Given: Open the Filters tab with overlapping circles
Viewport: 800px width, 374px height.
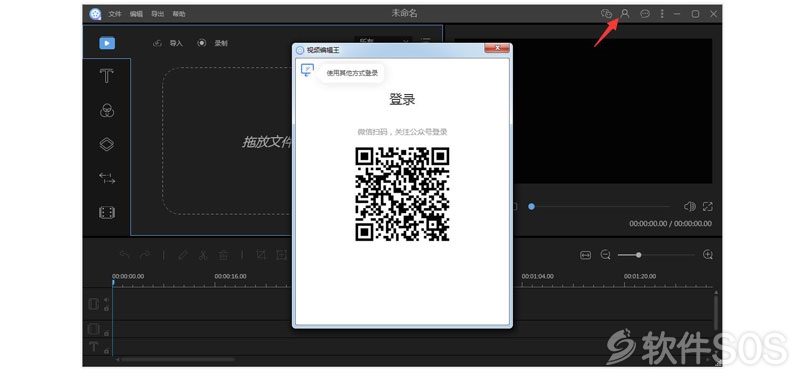Looking at the screenshot, I should 107,110.
